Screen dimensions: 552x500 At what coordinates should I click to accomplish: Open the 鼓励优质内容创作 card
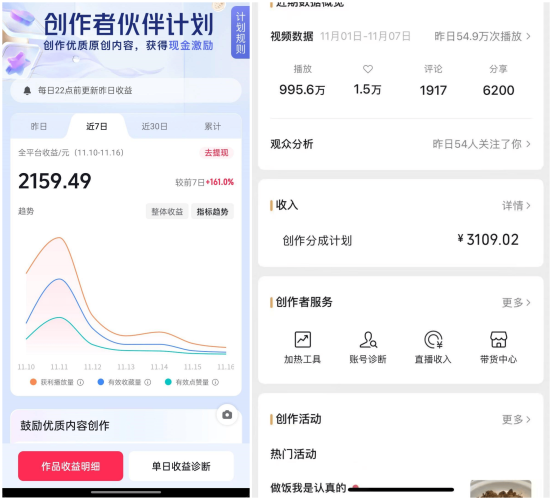coord(126,426)
